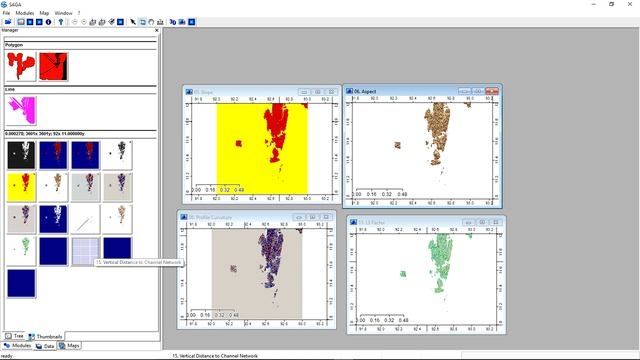Screen dimensions: 640x360
Task: Select the beige thumbnail with purple shape
Action: point(118,187)
